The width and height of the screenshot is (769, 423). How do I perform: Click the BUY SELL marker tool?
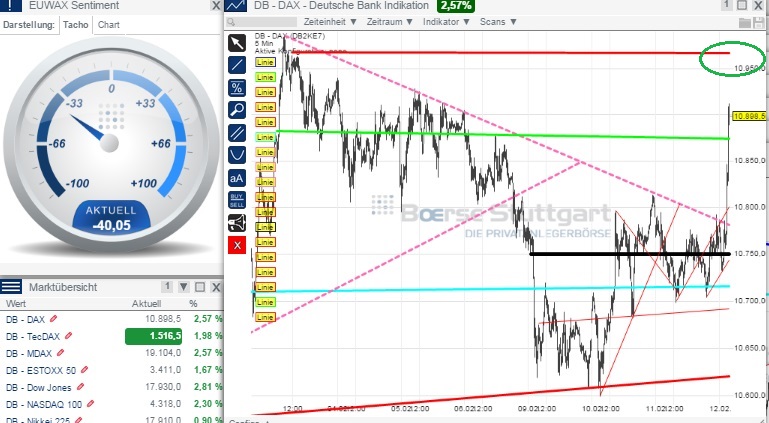(237, 200)
